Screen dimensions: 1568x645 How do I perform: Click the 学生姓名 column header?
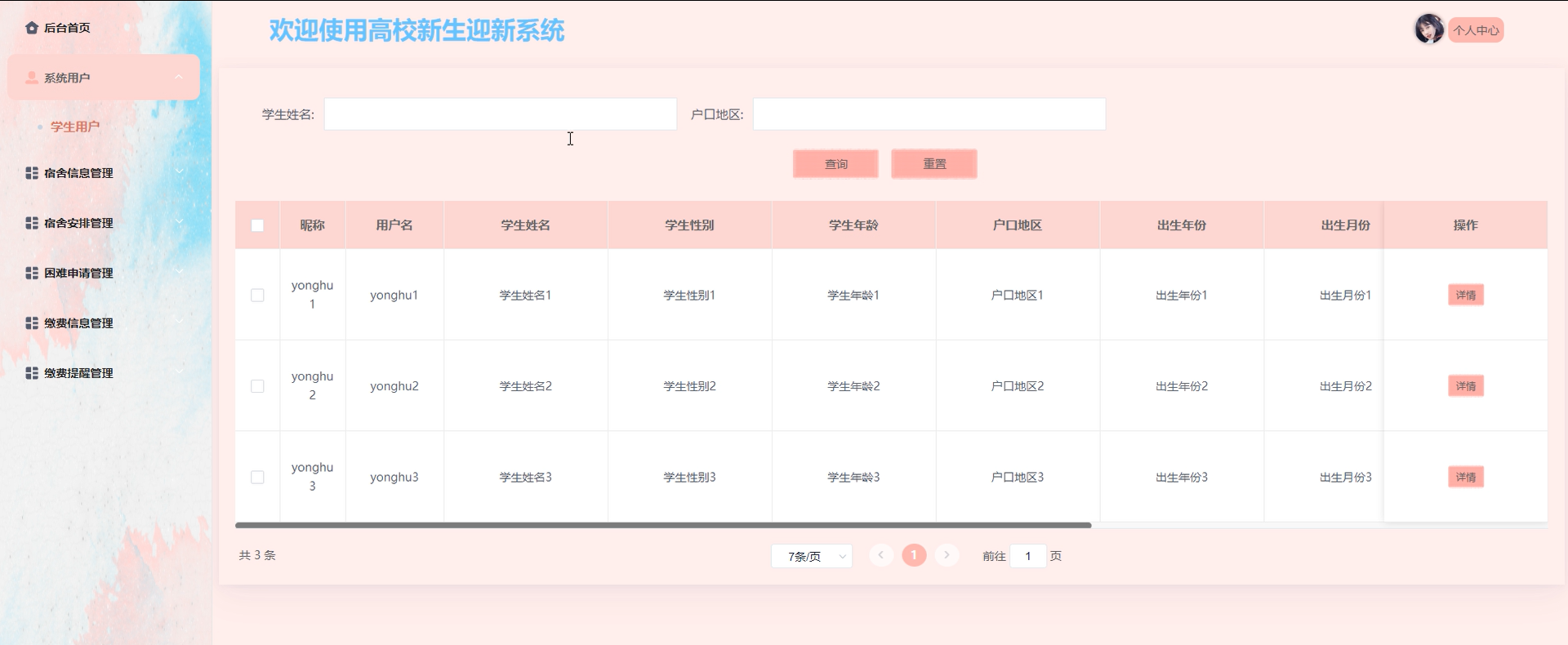pos(526,225)
